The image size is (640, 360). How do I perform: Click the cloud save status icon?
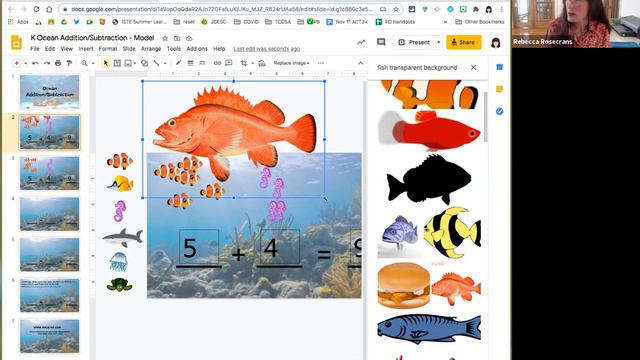tap(189, 38)
